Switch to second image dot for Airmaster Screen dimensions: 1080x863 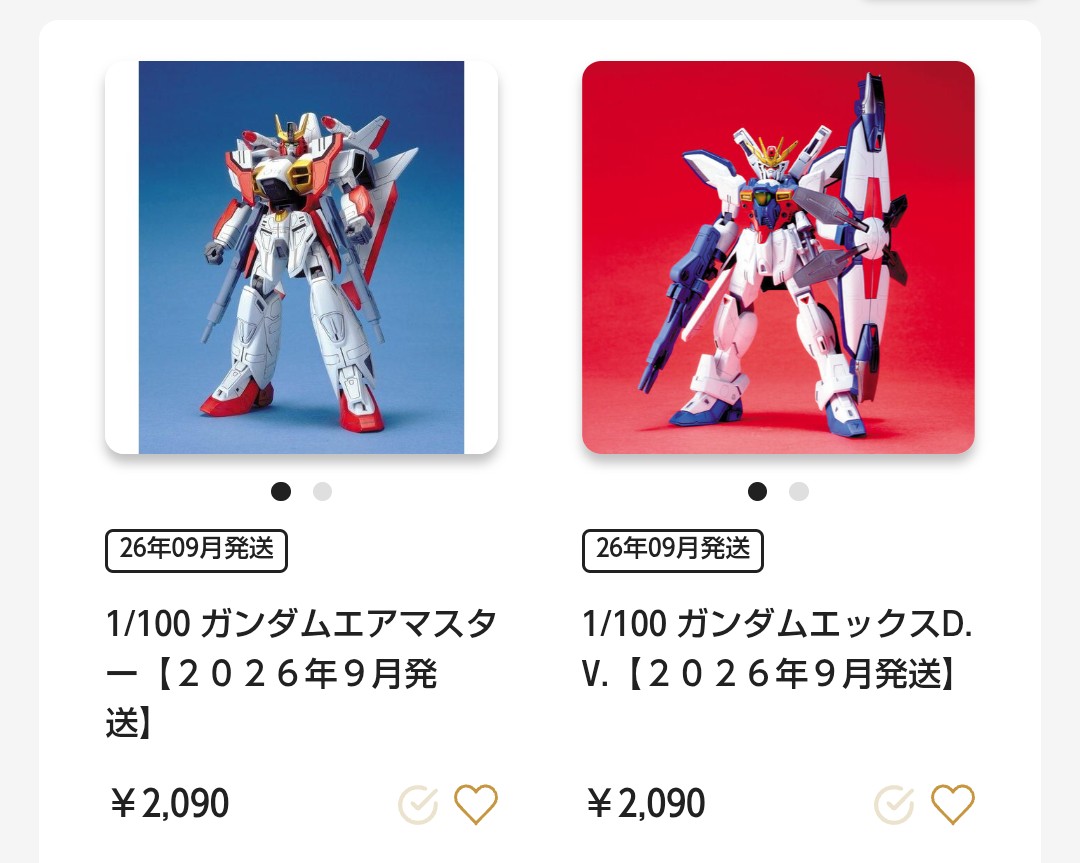[322, 492]
